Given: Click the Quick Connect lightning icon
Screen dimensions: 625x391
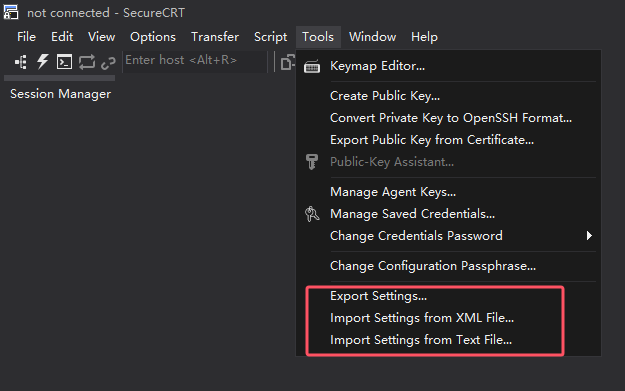Looking at the screenshot, I should [42, 62].
